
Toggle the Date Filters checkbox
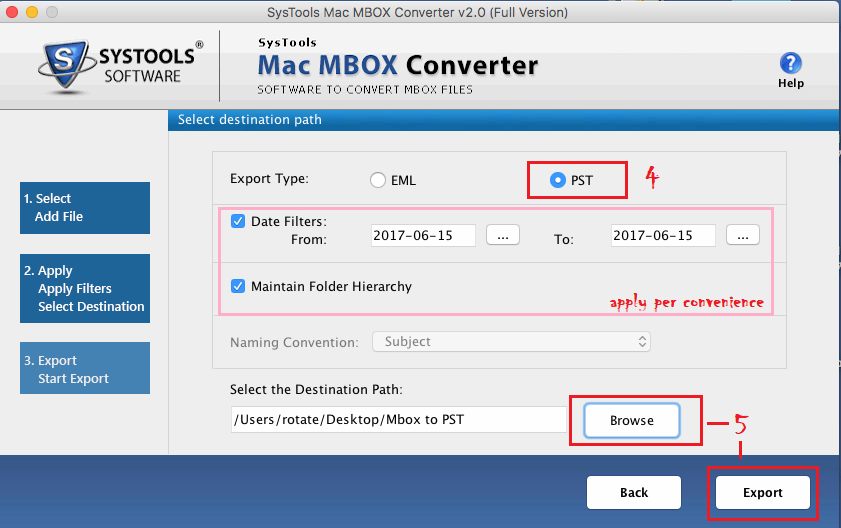[x=238, y=221]
